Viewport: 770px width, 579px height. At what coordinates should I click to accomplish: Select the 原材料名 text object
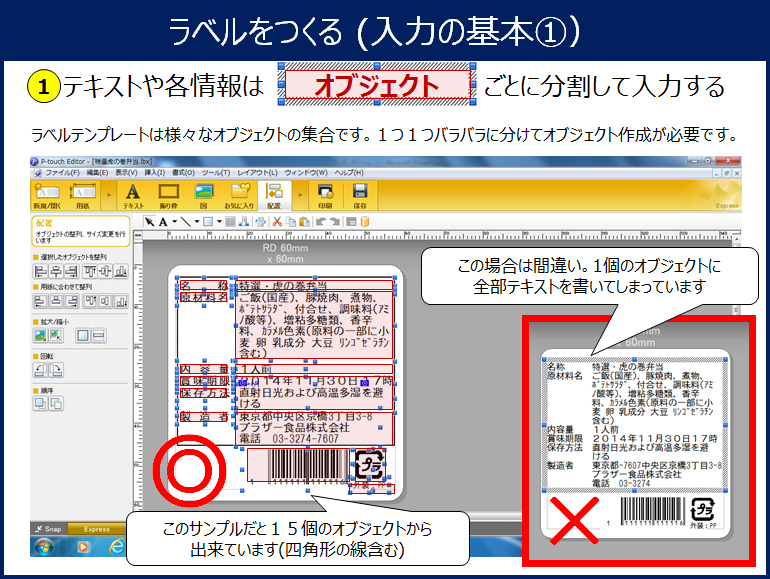(204, 297)
